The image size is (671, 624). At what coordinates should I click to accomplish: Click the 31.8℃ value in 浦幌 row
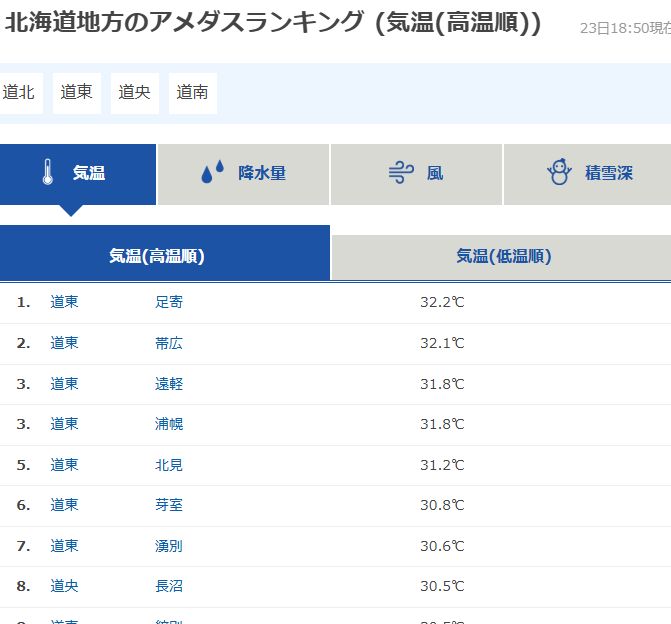442,424
